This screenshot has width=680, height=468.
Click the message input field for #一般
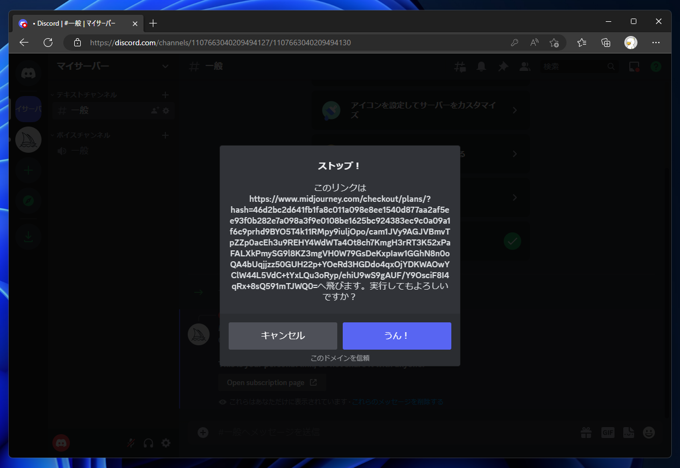point(390,432)
